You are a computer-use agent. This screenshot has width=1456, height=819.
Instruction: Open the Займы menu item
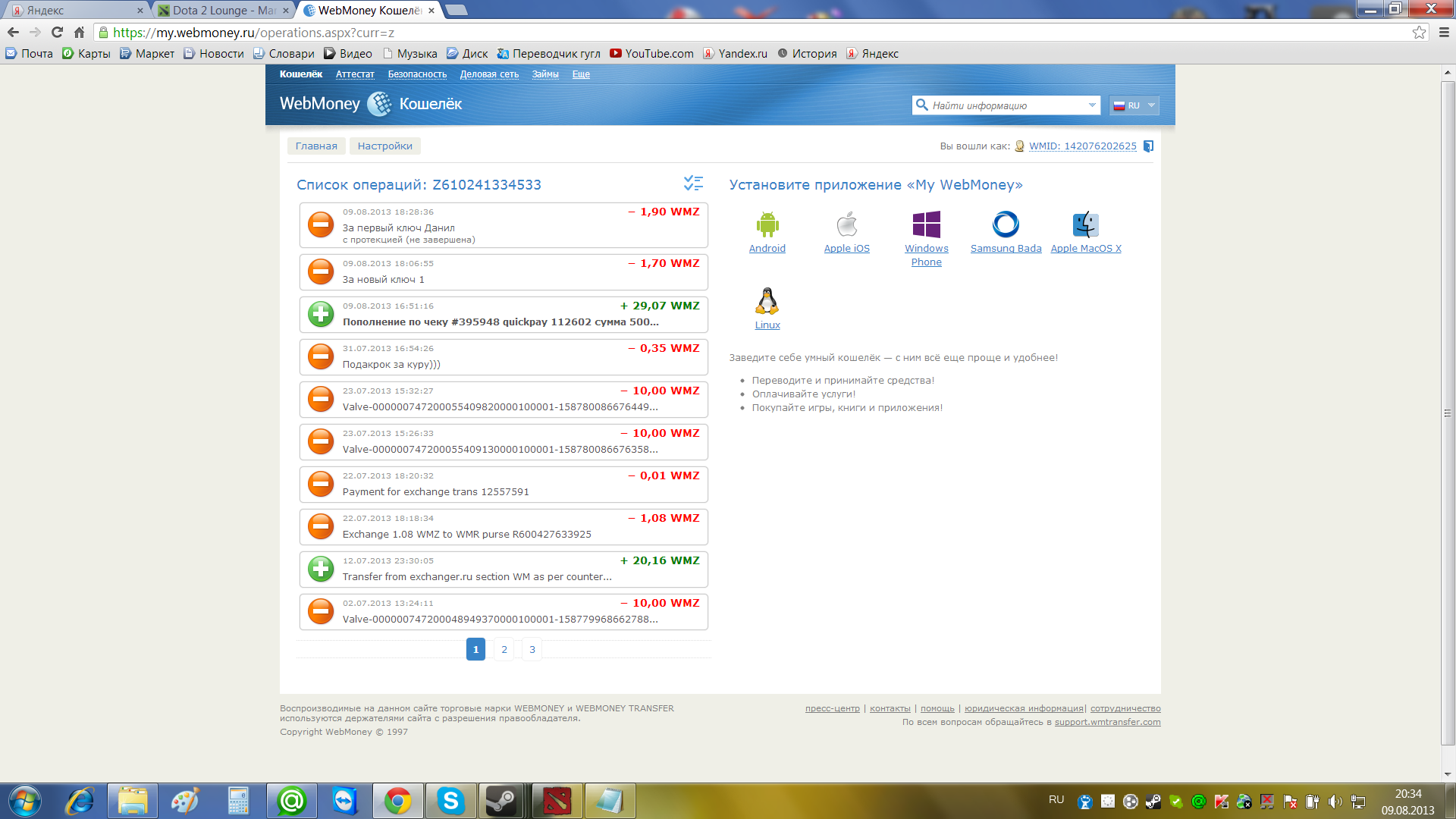click(x=545, y=74)
